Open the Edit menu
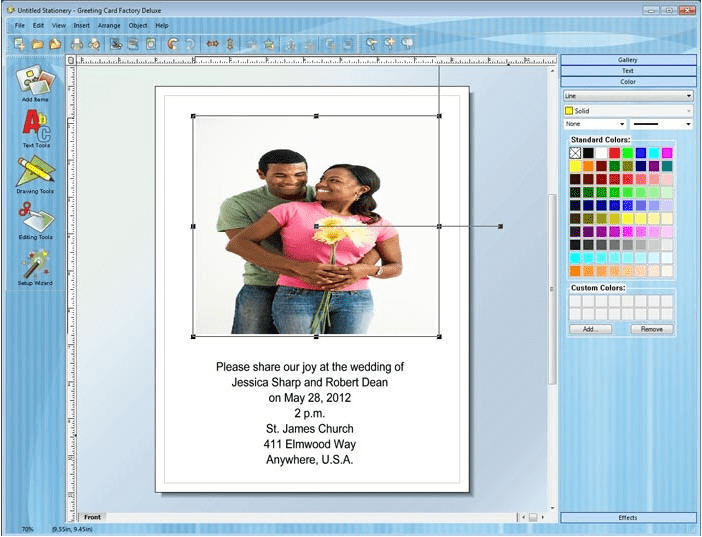This screenshot has height=537, width=702. click(39, 26)
